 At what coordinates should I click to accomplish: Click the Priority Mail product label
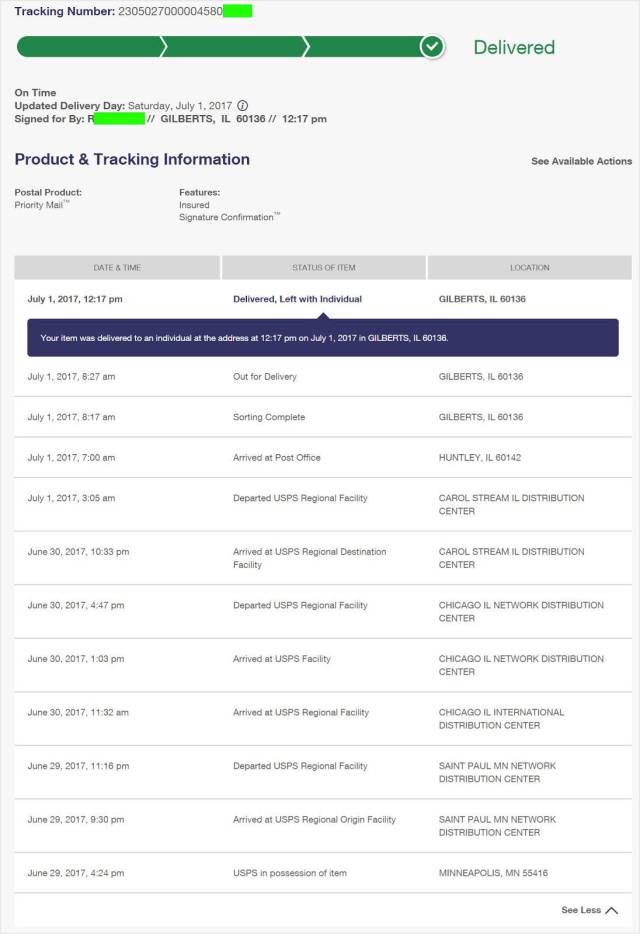tap(40, 205)
